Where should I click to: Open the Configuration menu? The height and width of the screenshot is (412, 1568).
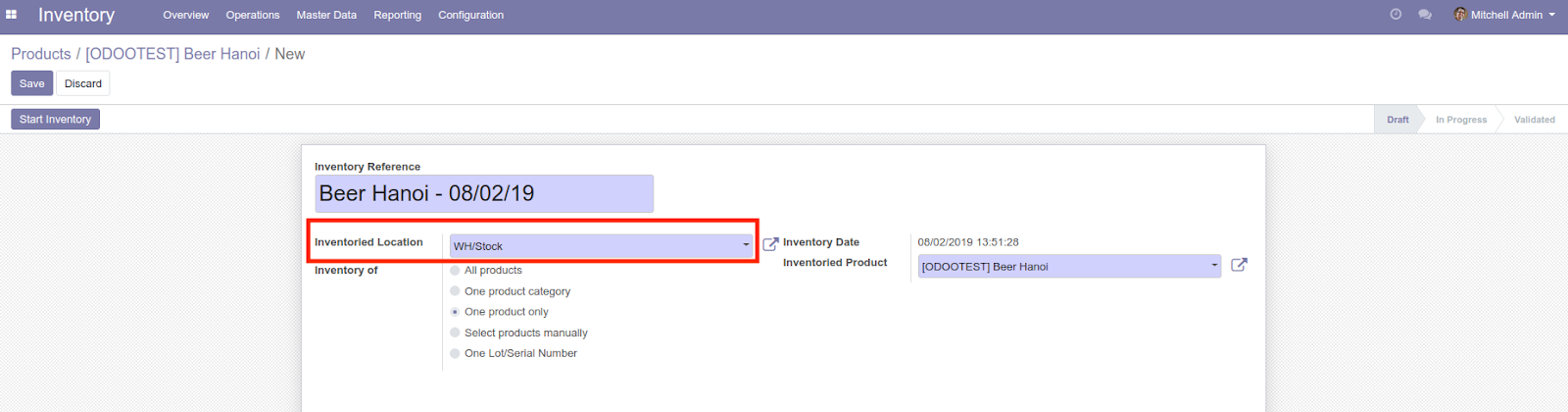[470, 15]
